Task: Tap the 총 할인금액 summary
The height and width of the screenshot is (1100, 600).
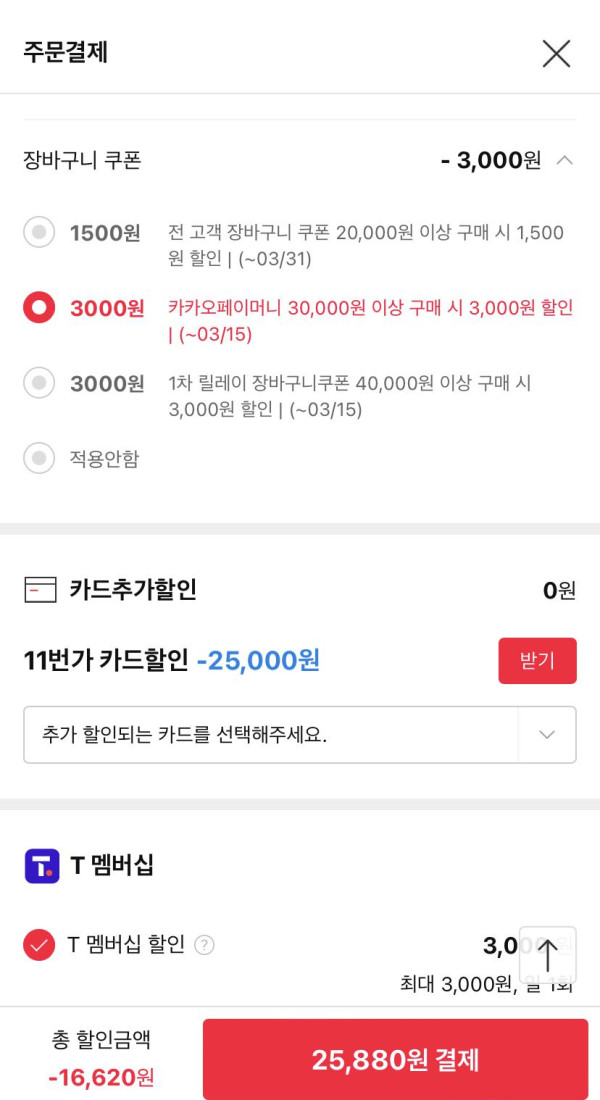Action: coord(102,1058)
